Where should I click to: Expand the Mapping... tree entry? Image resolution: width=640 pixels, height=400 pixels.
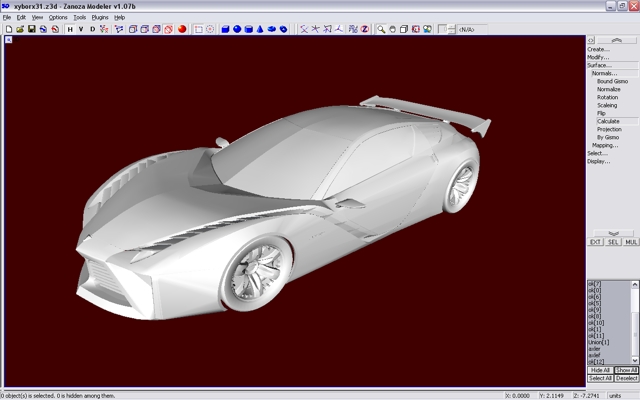coord(604,145)
